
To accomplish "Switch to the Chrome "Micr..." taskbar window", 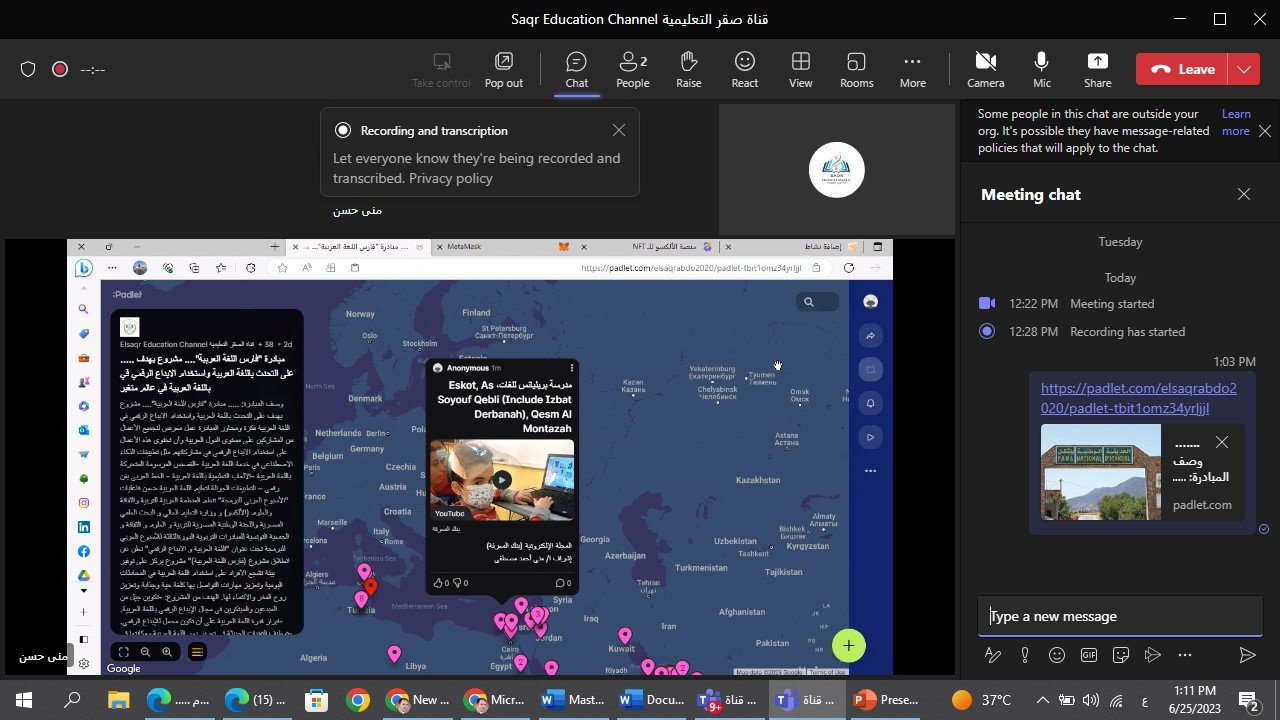I will pos(495,700).
